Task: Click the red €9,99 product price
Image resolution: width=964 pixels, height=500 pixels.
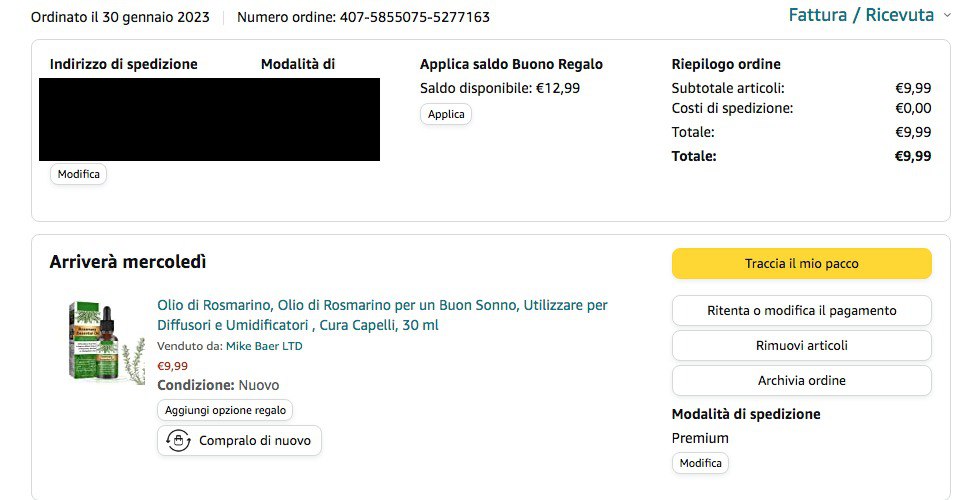Action: pyautogui.click(x=172, y=366)
